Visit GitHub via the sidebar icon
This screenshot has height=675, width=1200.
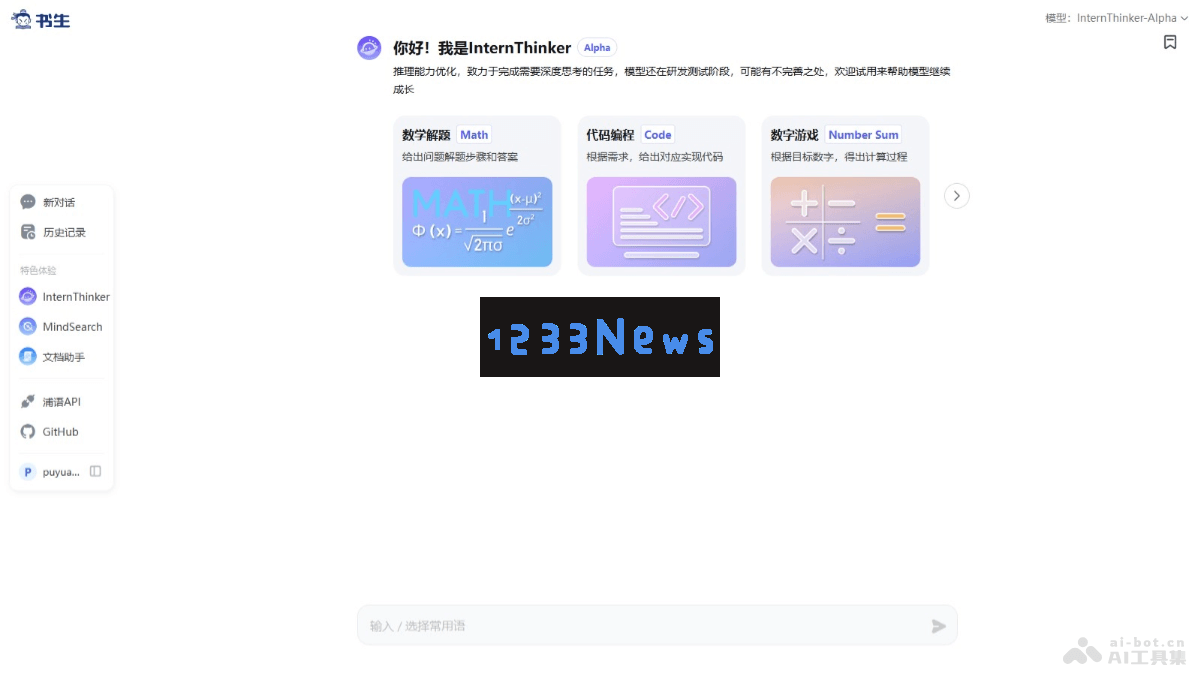[x=28, y=432]
